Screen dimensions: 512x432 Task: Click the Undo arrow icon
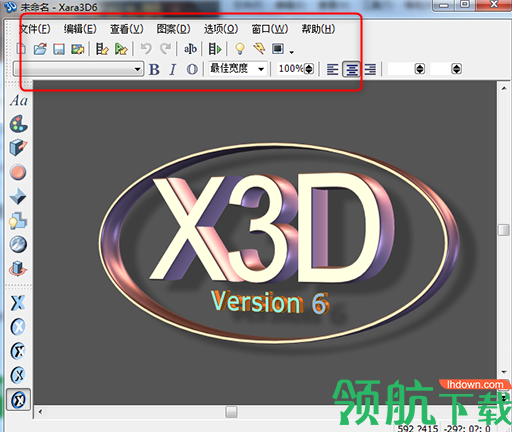click(x=146, y=49)
